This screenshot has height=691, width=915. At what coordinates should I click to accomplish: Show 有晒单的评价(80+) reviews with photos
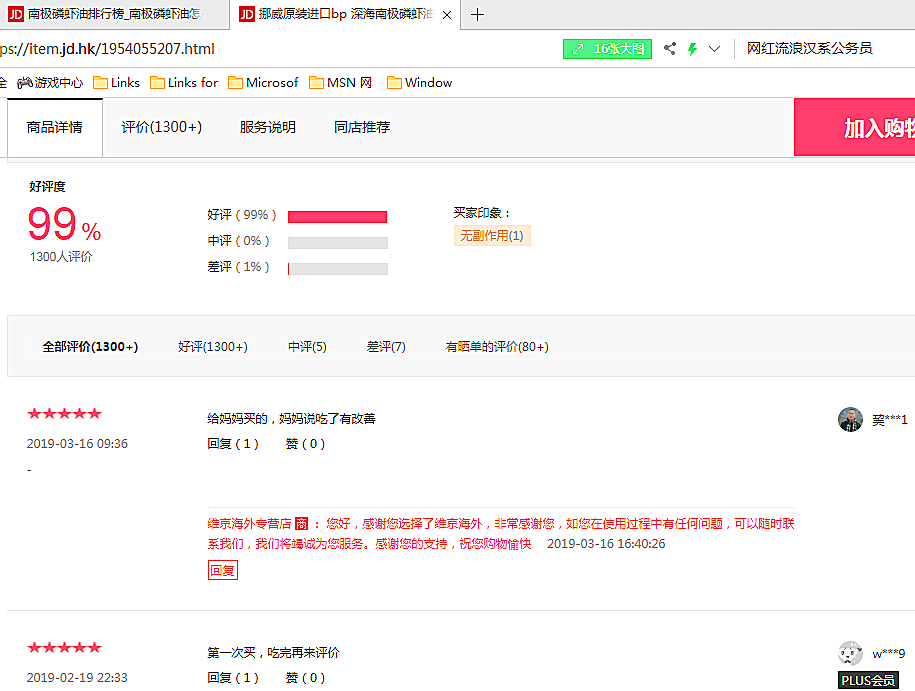click(496, 347)
